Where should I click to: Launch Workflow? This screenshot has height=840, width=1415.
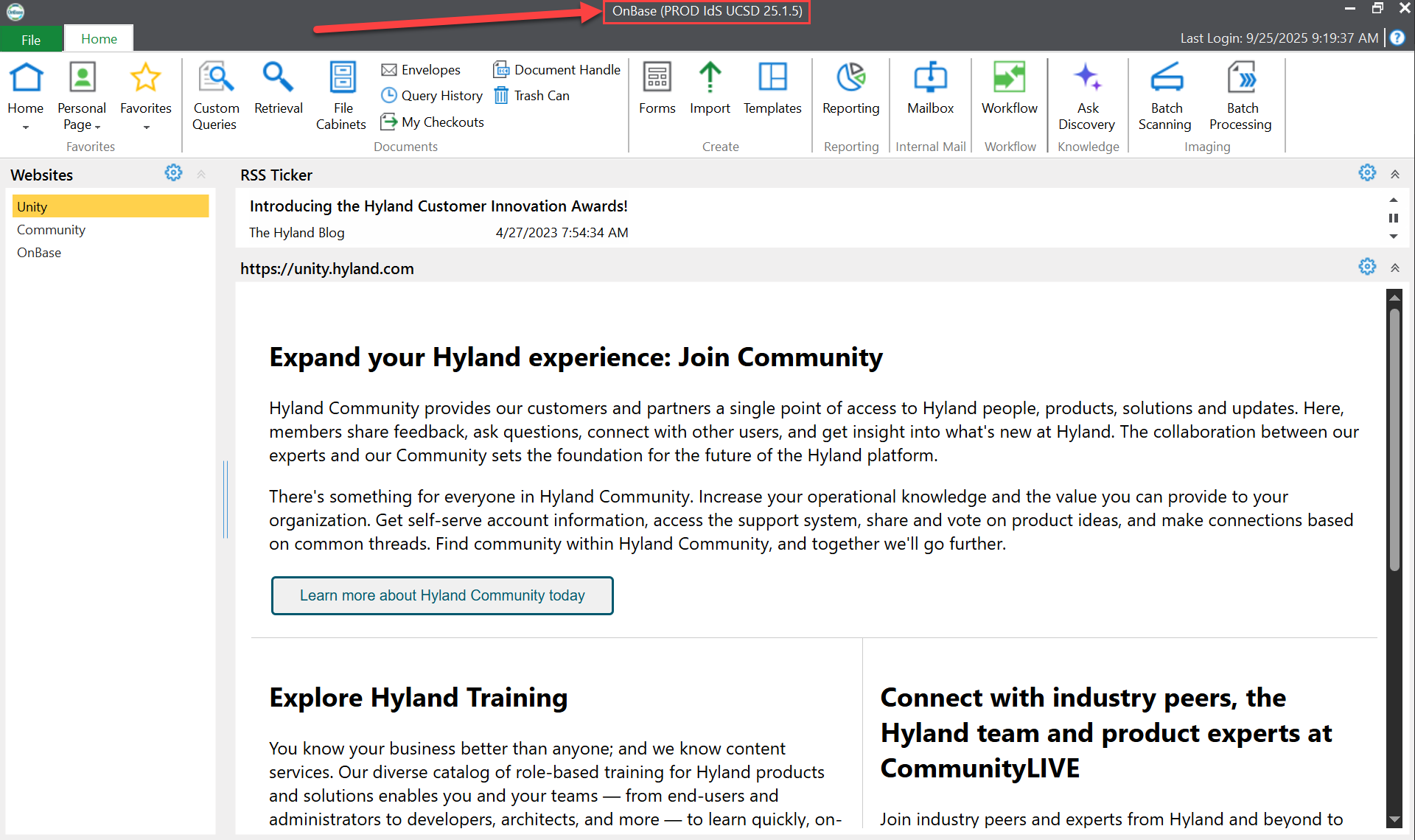pos(1009,88)
